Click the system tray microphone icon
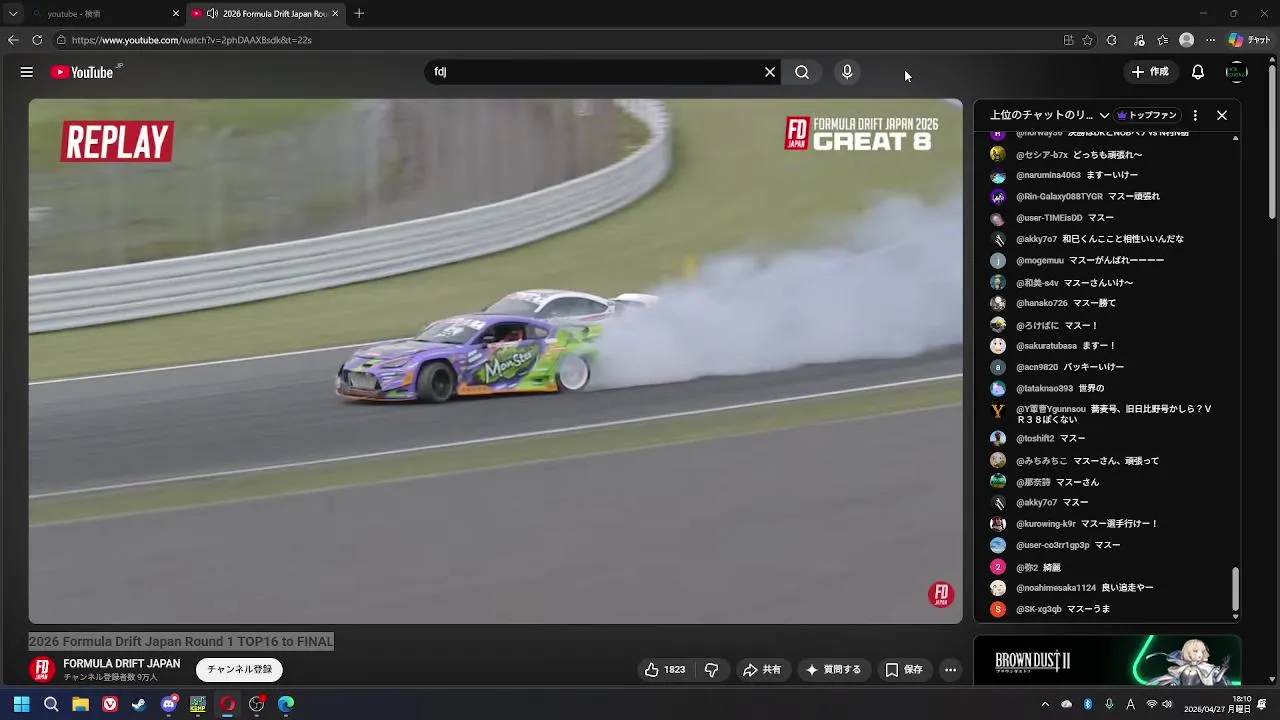Screen dimensions: 1280x720 pyautogui.click(x=1109, y=704)
